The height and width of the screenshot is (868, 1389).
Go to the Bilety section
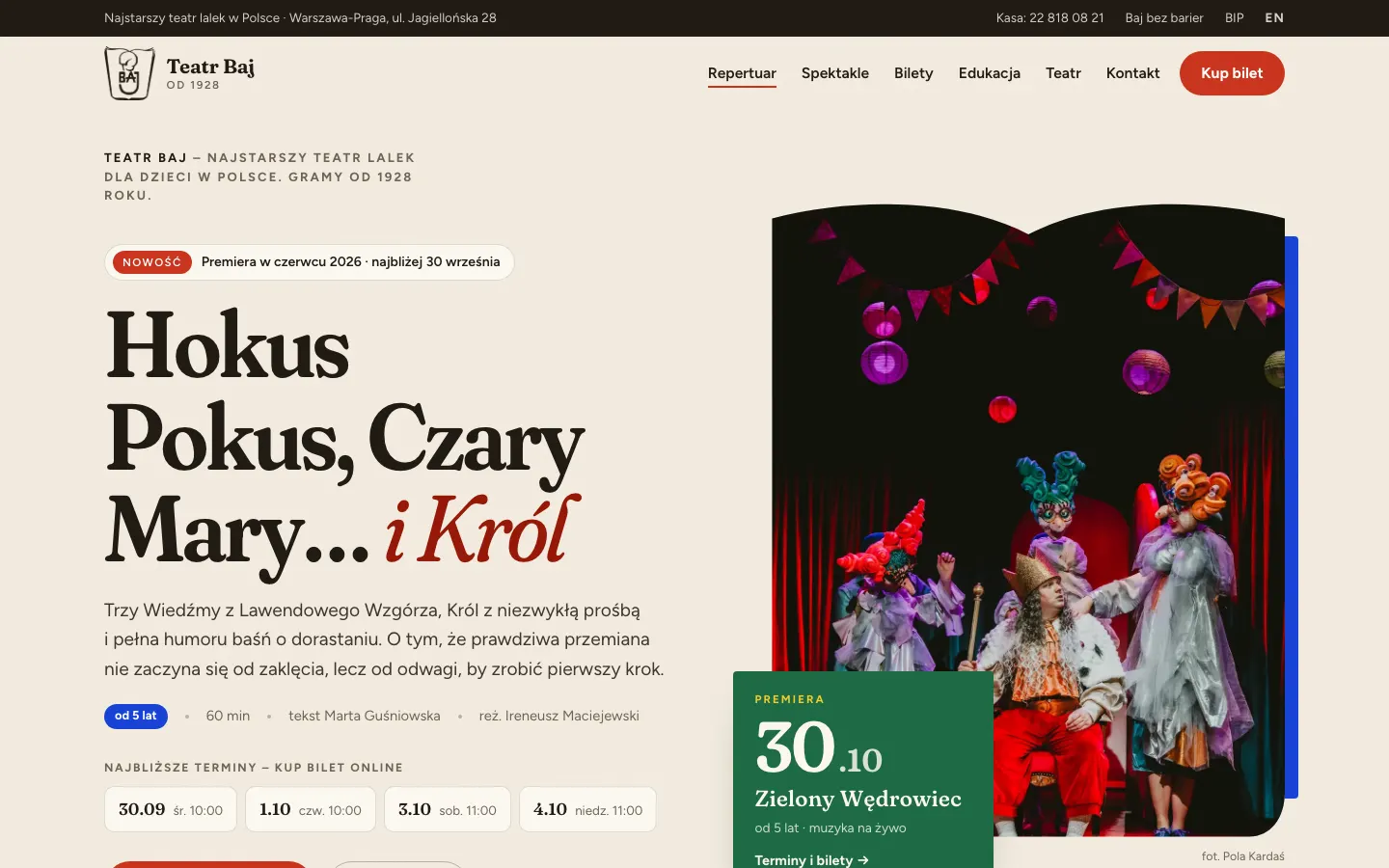(913, 73)
